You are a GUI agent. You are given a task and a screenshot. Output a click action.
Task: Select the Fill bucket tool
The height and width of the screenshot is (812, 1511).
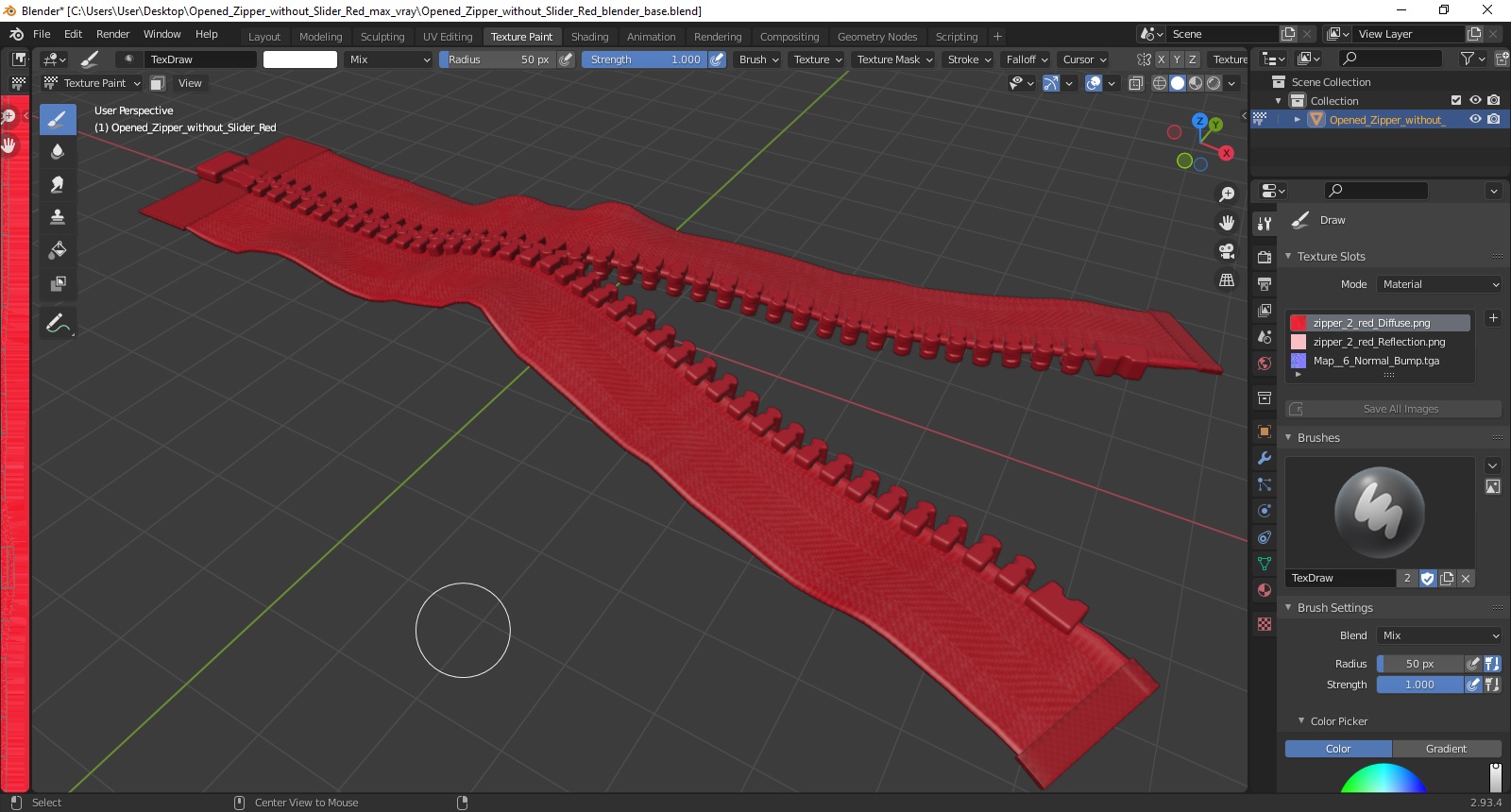58,250
